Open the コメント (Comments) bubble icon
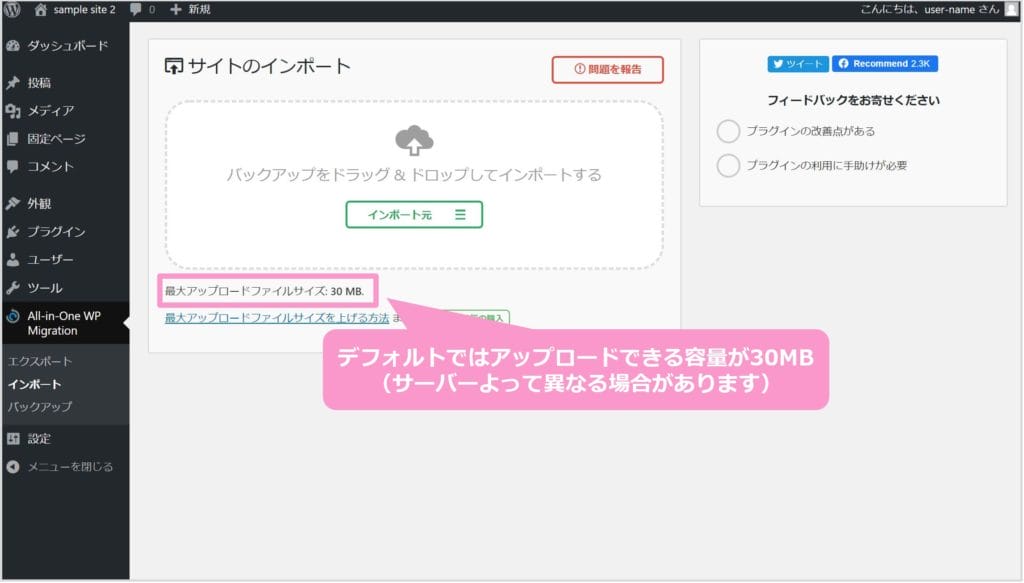 pos(13,166)
